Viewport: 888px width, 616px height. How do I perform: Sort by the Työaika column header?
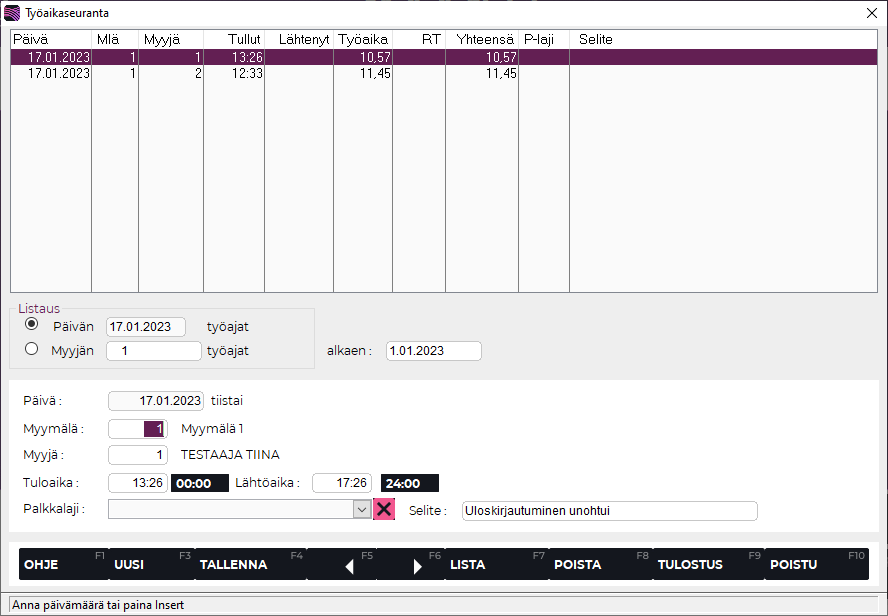tap(362, 39)
